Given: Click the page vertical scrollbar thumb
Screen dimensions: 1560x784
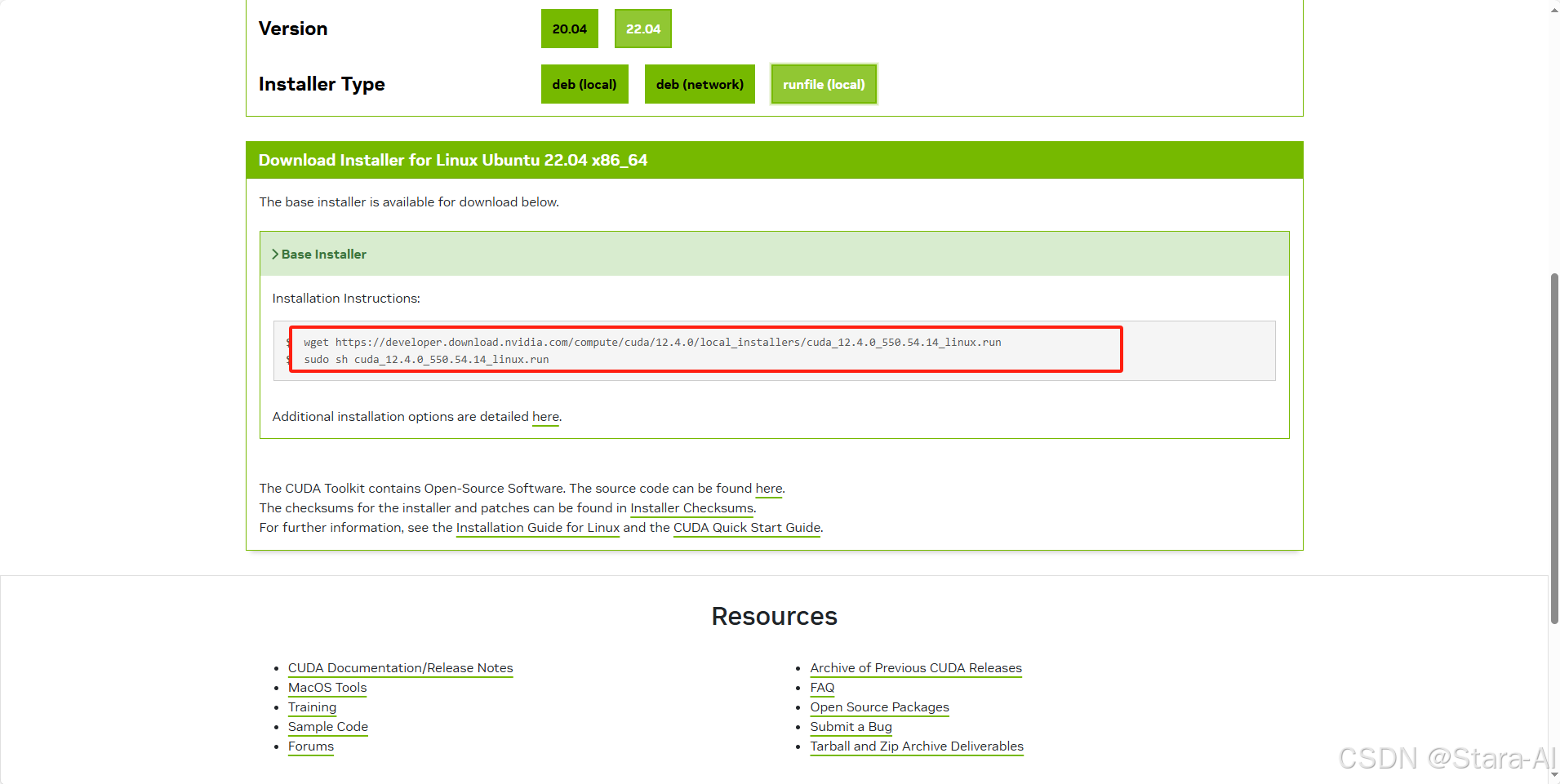Looking at the screenshot, I should [1554, 449].
